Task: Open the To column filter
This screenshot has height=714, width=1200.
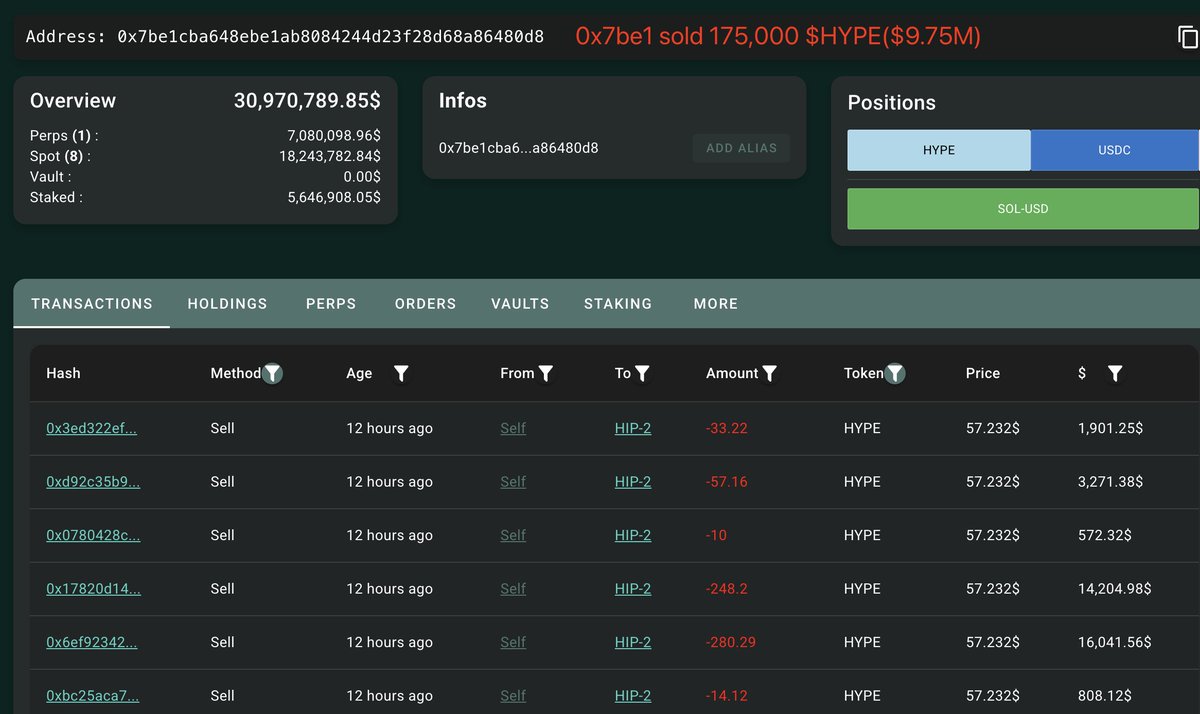Action: (642, 373)
